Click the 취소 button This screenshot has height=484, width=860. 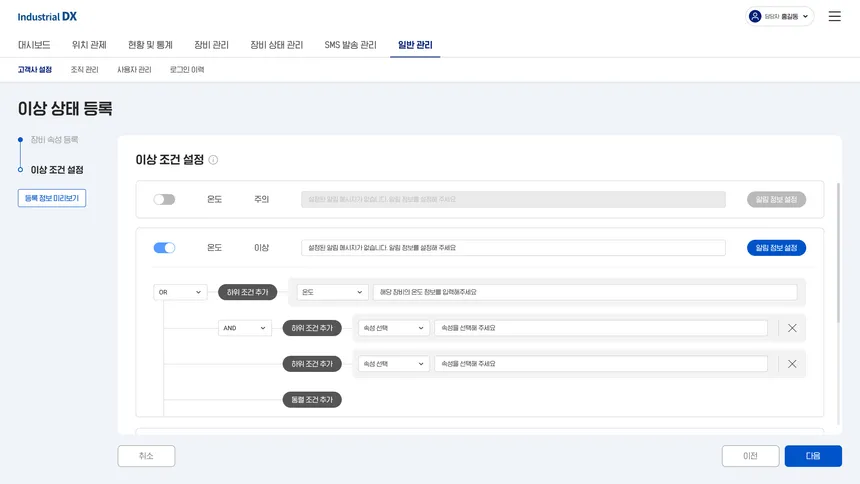[x=146, y=456]
